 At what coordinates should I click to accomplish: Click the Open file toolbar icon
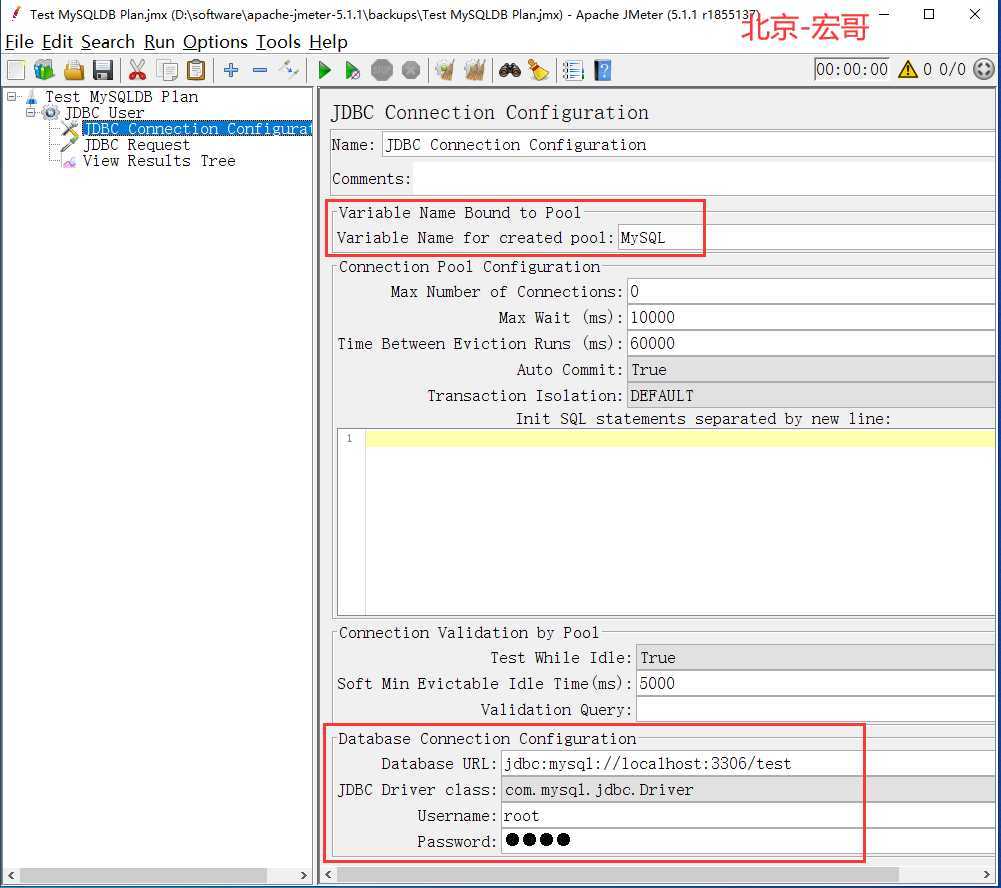click(73, 70)
